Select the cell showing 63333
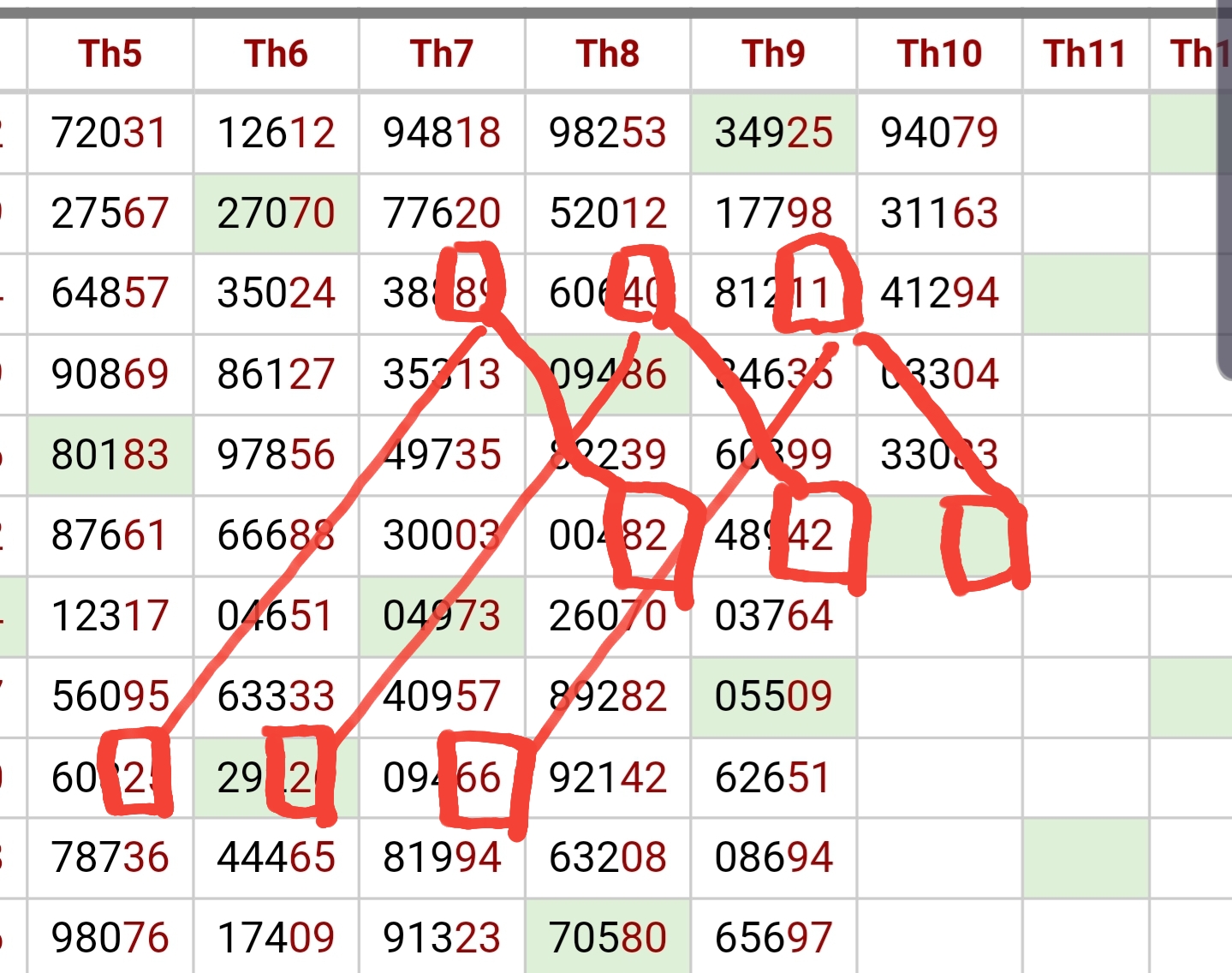Viewport: 1232px width, 973px height. pos(276,696)
